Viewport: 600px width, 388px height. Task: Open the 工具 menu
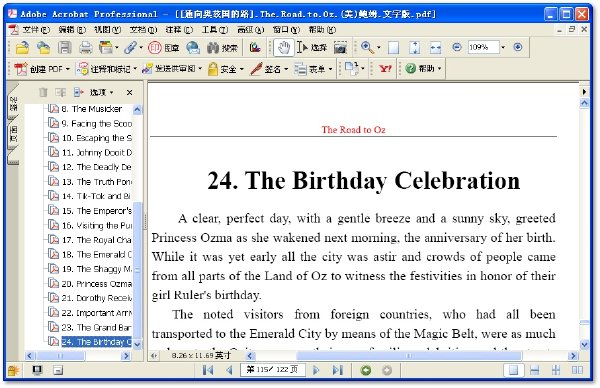click(x=215, y=29)
